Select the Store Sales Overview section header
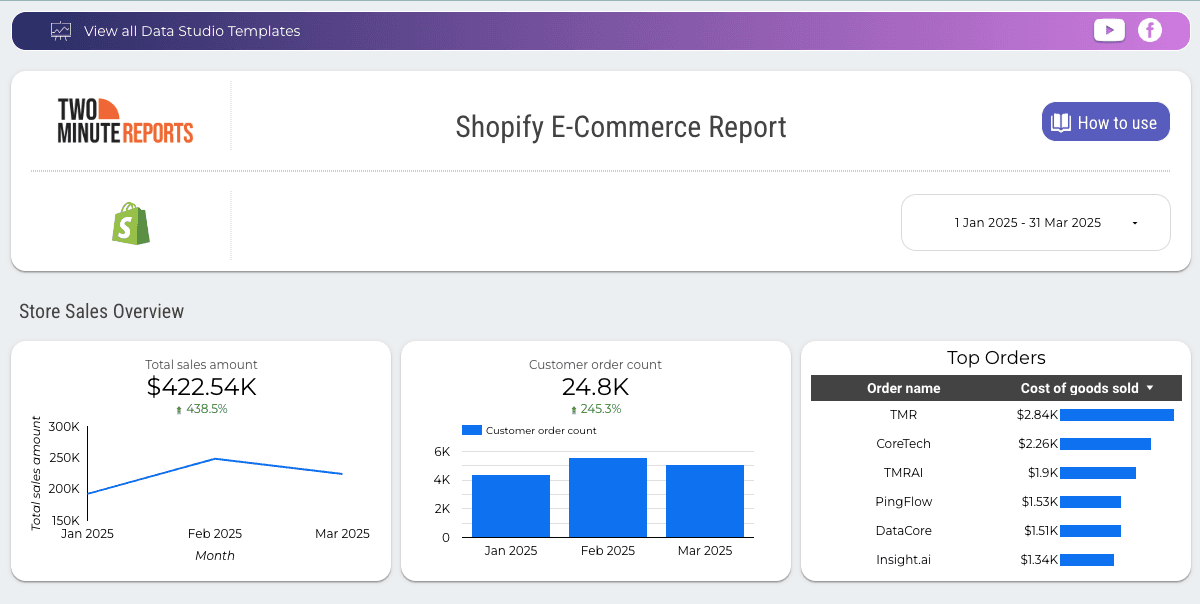 101,311
